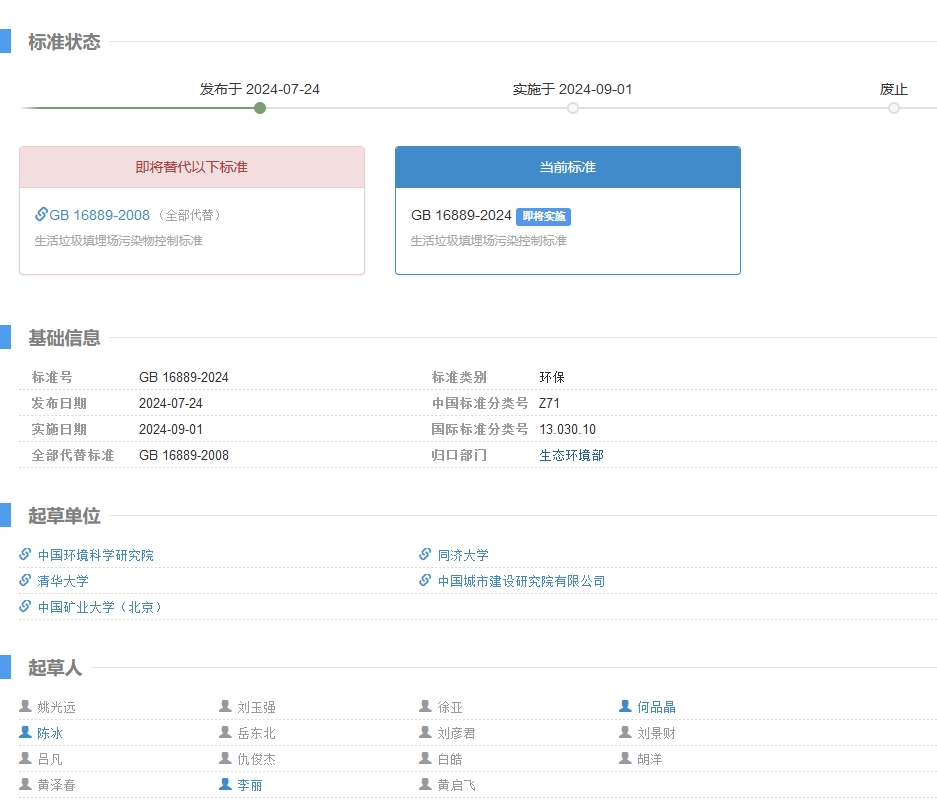Open the 中国环境科学研究院 drafting unit link

point(96,555)
